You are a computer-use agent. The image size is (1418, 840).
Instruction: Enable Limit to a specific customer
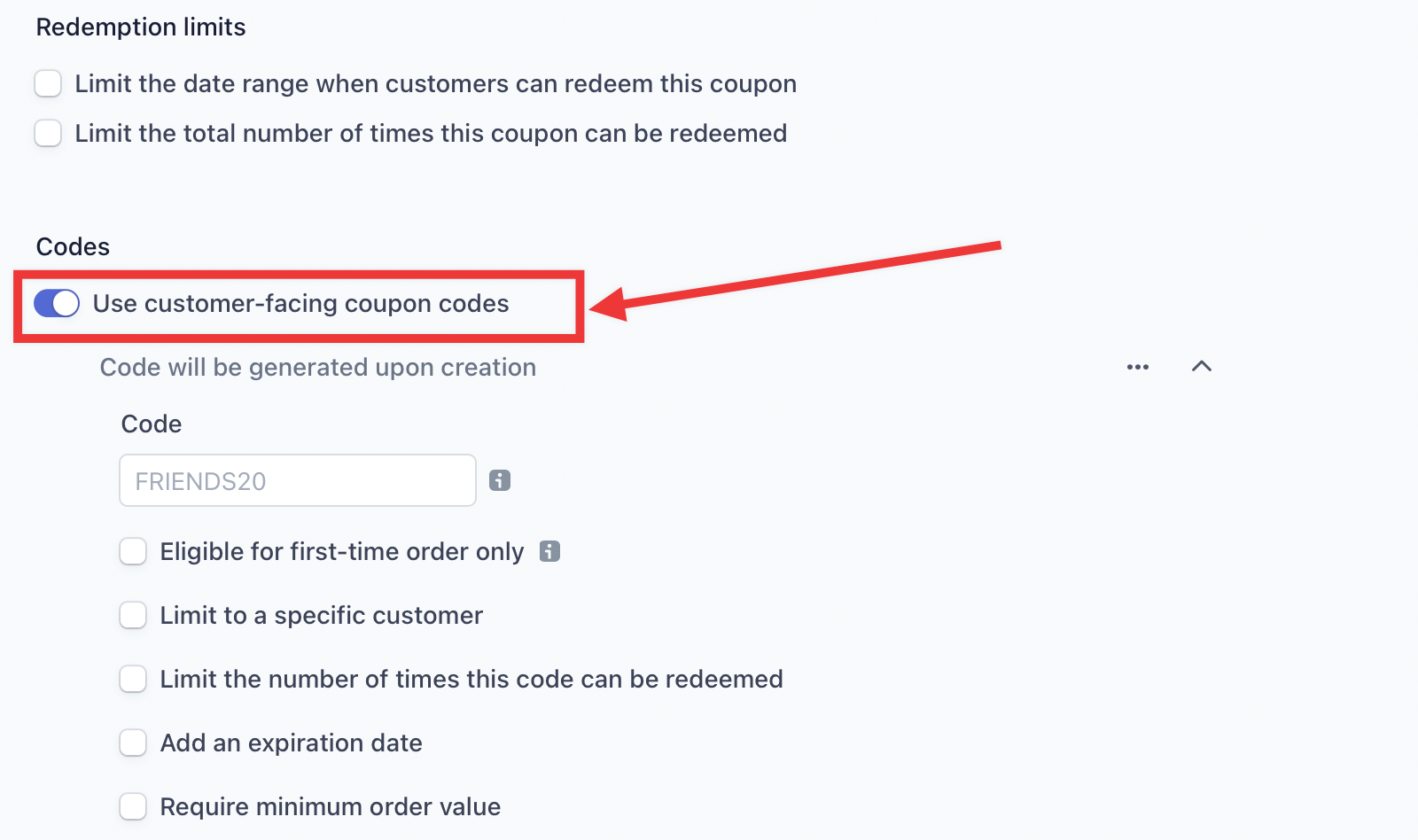click(x=133, y=615)
